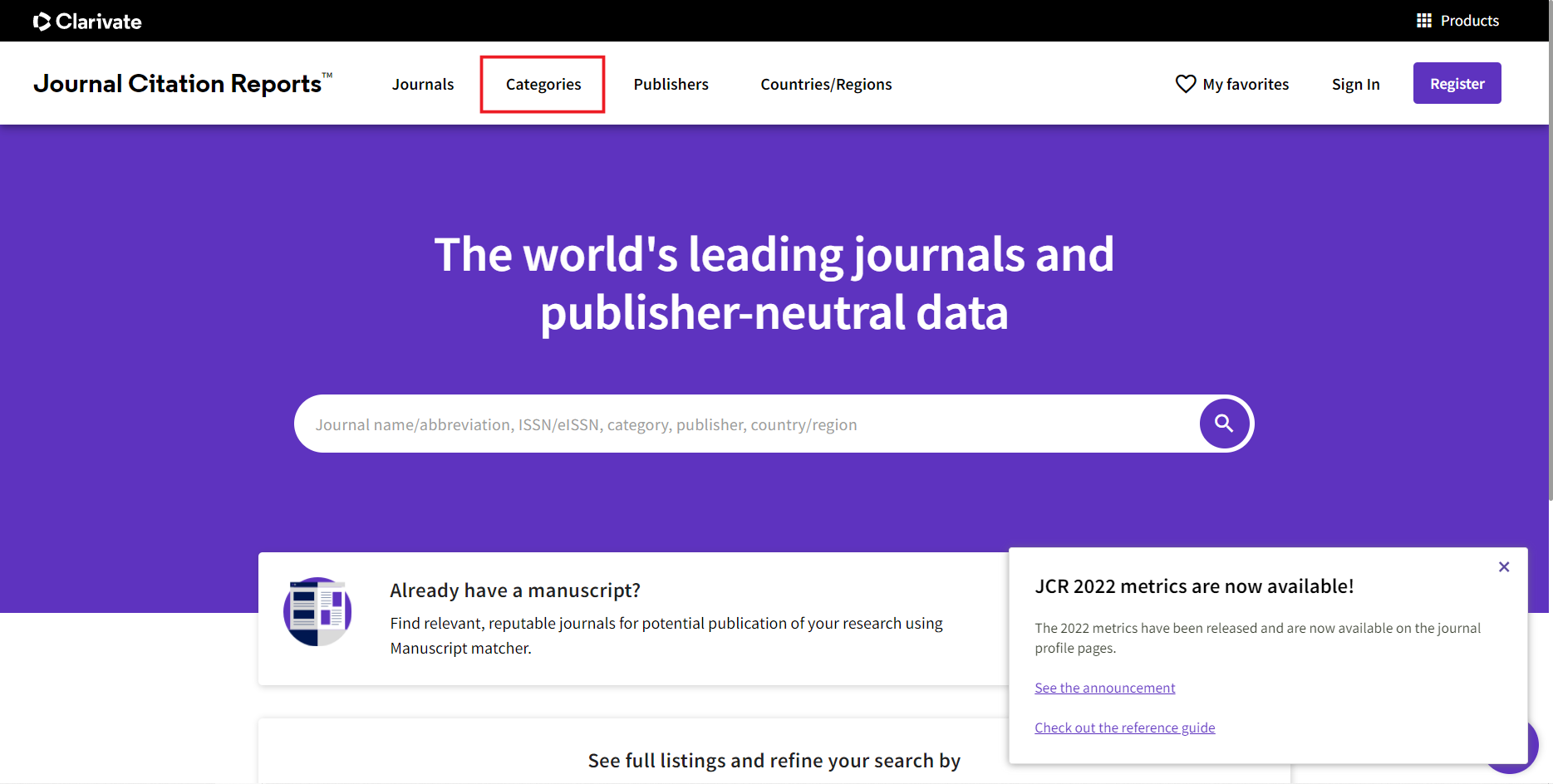Image resolution: width=1553 pixels, height=784 pixels.
Task: Open the Categories menu item
Action: (543, 84)
